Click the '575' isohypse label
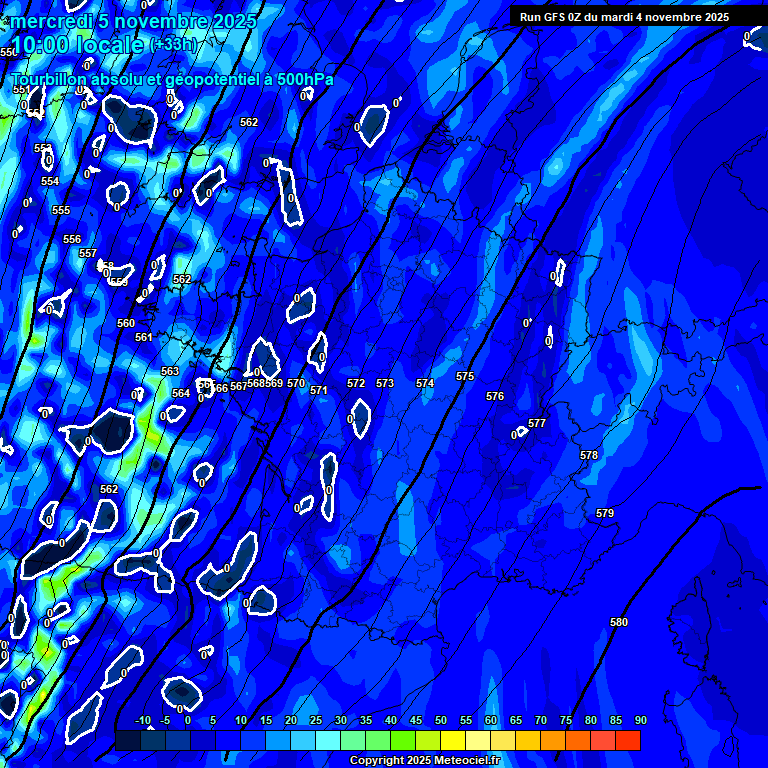768x768 pixels. click(465, 377)
